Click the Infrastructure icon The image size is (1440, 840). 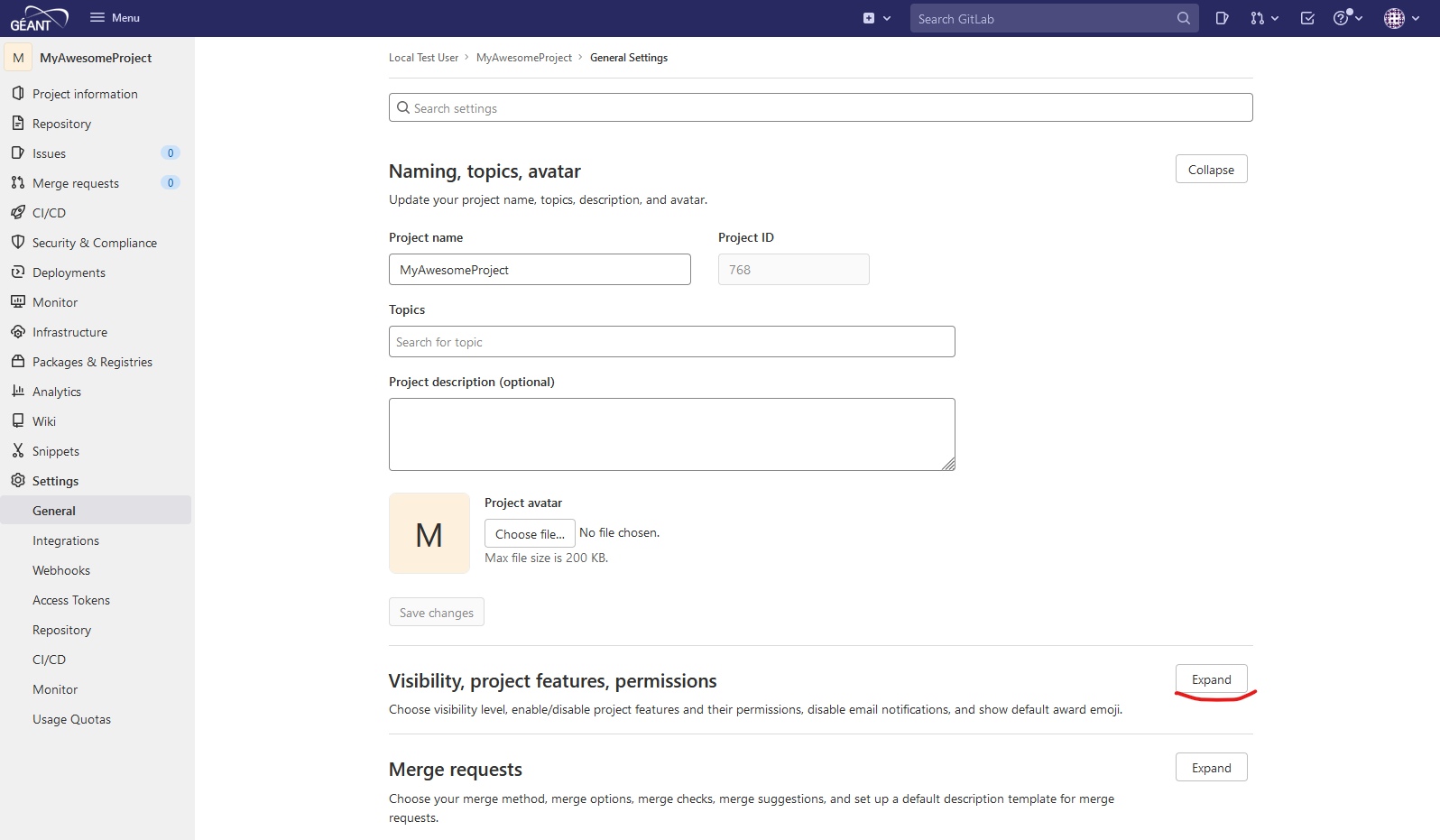(x=18, y=332)
